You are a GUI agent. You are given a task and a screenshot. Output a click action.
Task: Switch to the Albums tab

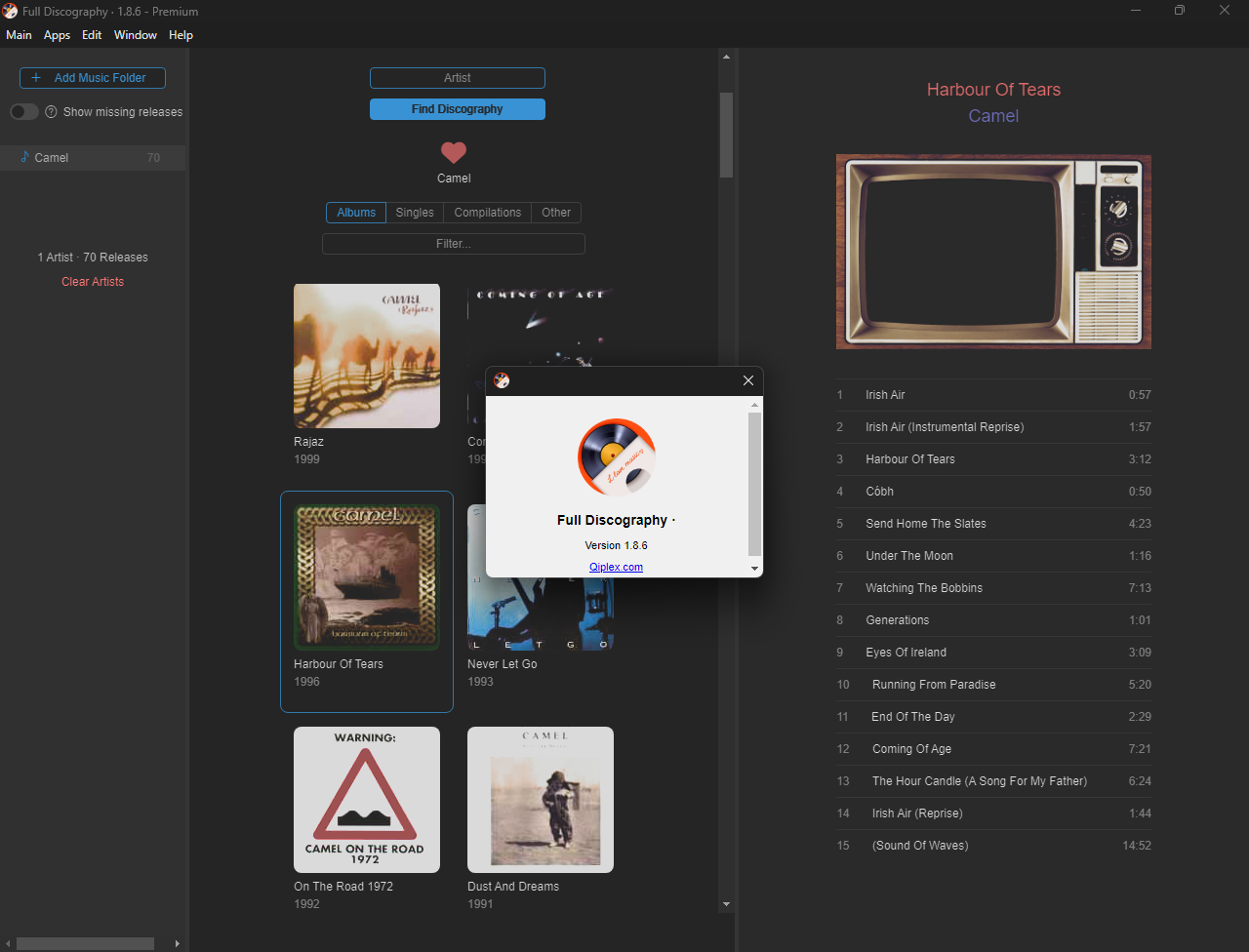click(x=356, y=213)
